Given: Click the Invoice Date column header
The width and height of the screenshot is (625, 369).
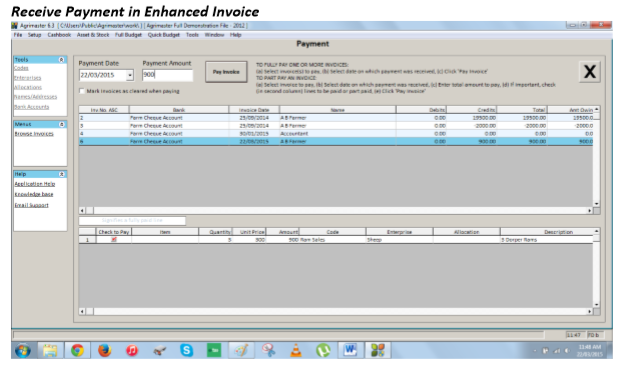Looking at the screenshot, I should tap(254, 110).
